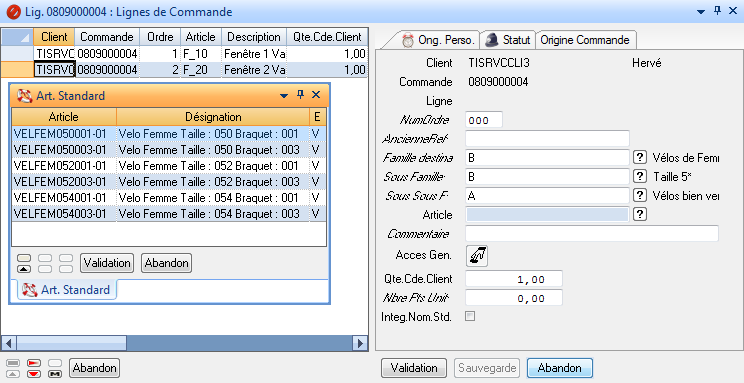Click the red down arrow navigation icon
Viewport: 744px width, 383px height.
tap(34, 374)
